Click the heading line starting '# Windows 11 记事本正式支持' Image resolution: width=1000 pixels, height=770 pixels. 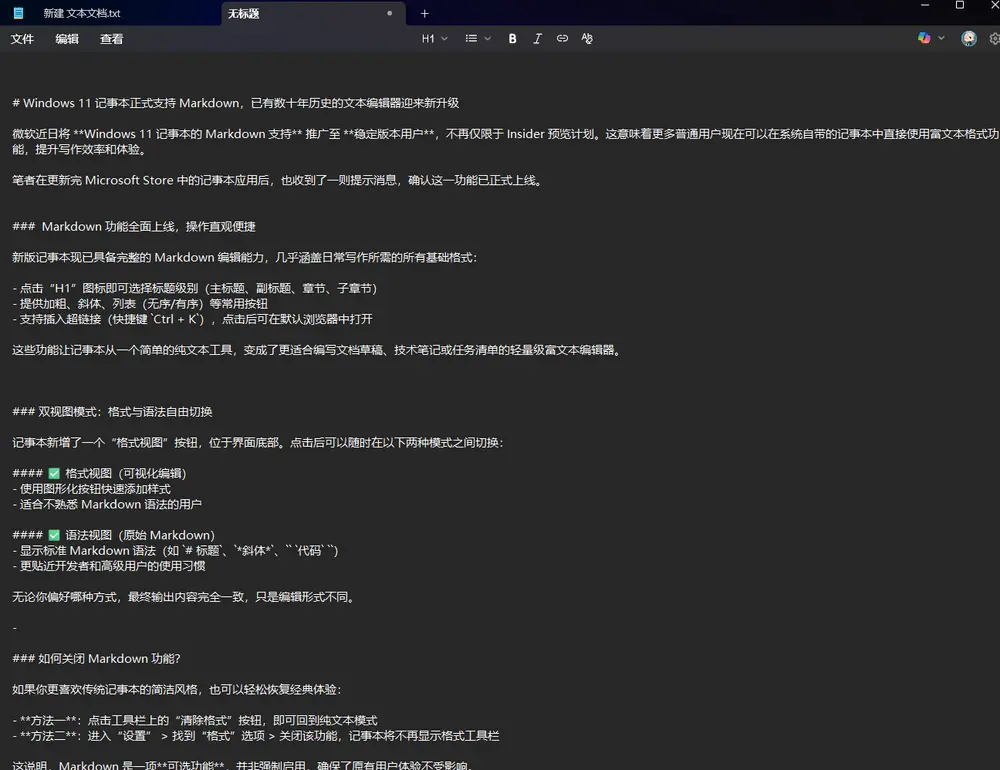pyautogui.click(x=236, y=103)
